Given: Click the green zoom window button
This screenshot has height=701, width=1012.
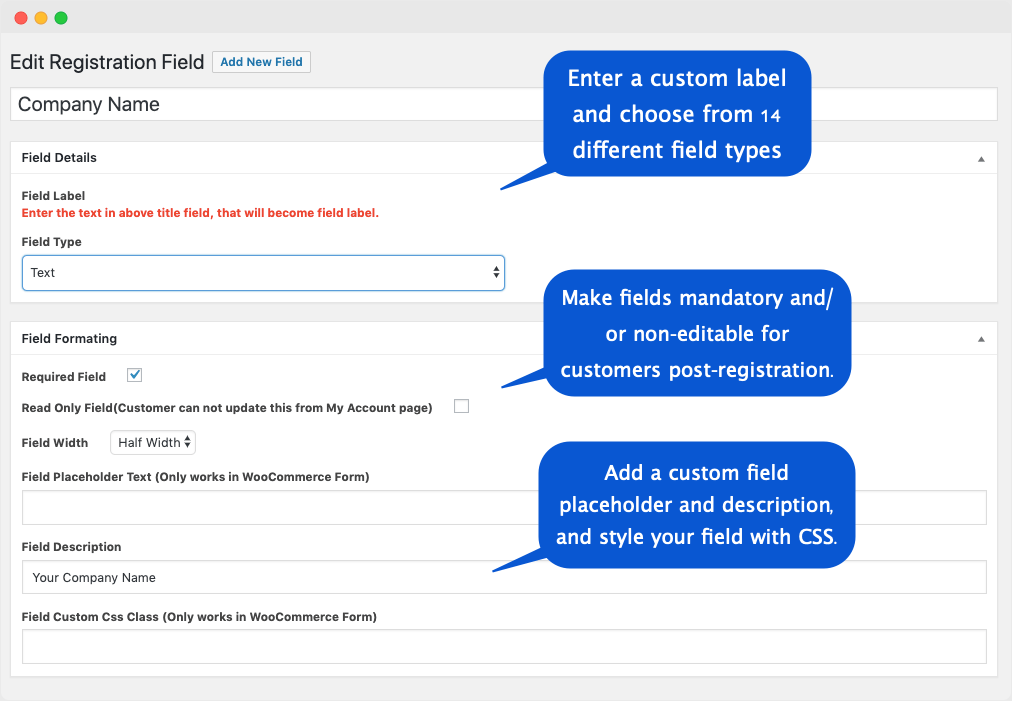Looking at the screenshot, I should click(61, 17).
